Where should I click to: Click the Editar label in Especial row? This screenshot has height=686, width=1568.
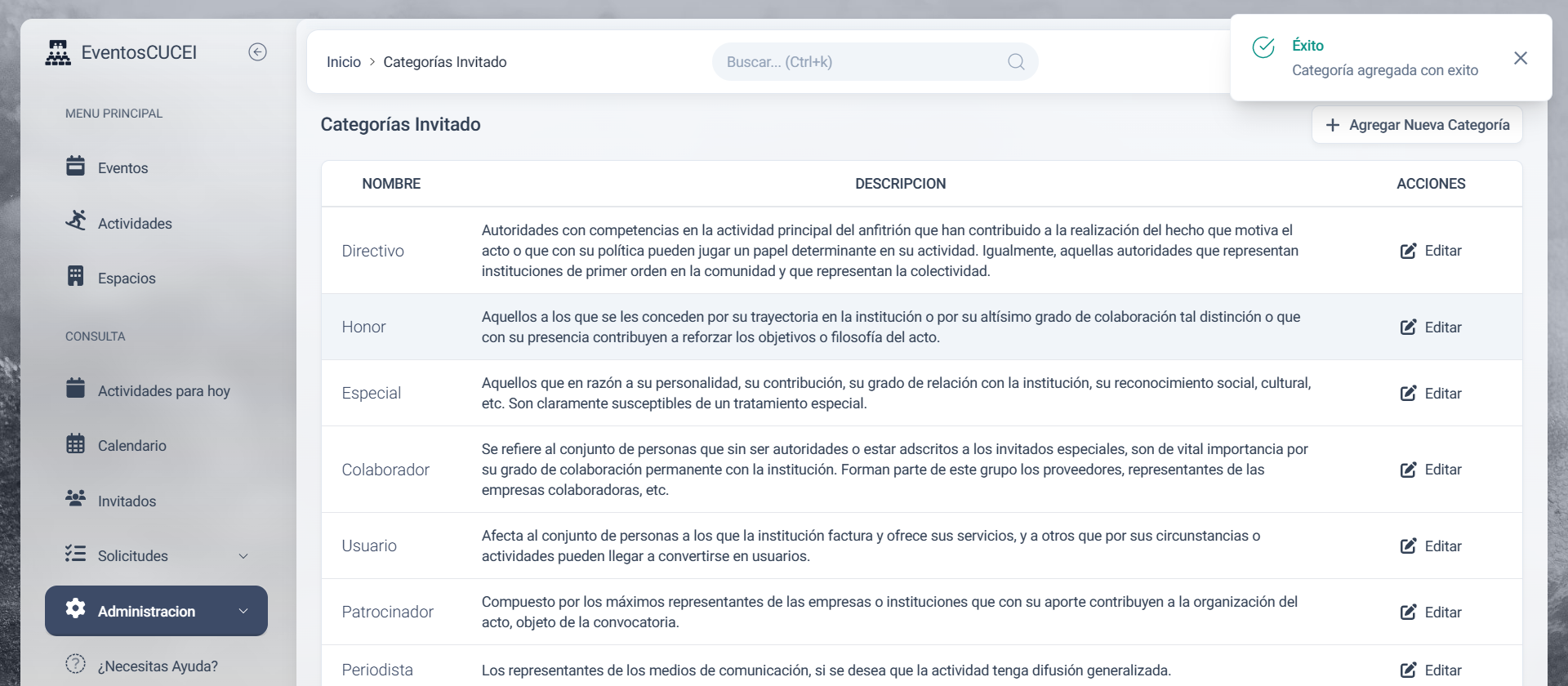(x=1443, y=394)
